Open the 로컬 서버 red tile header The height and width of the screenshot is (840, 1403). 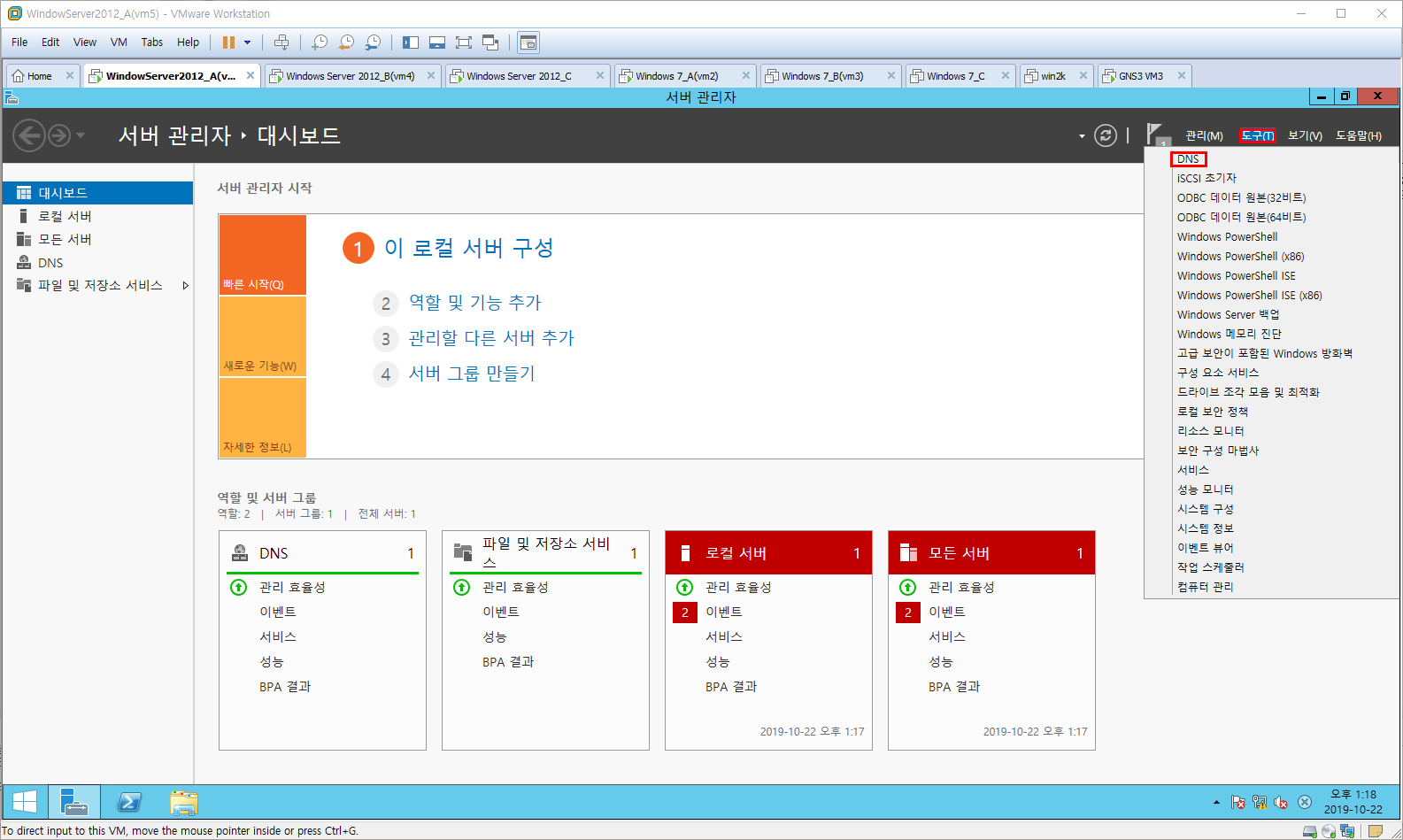coord(768,553)
